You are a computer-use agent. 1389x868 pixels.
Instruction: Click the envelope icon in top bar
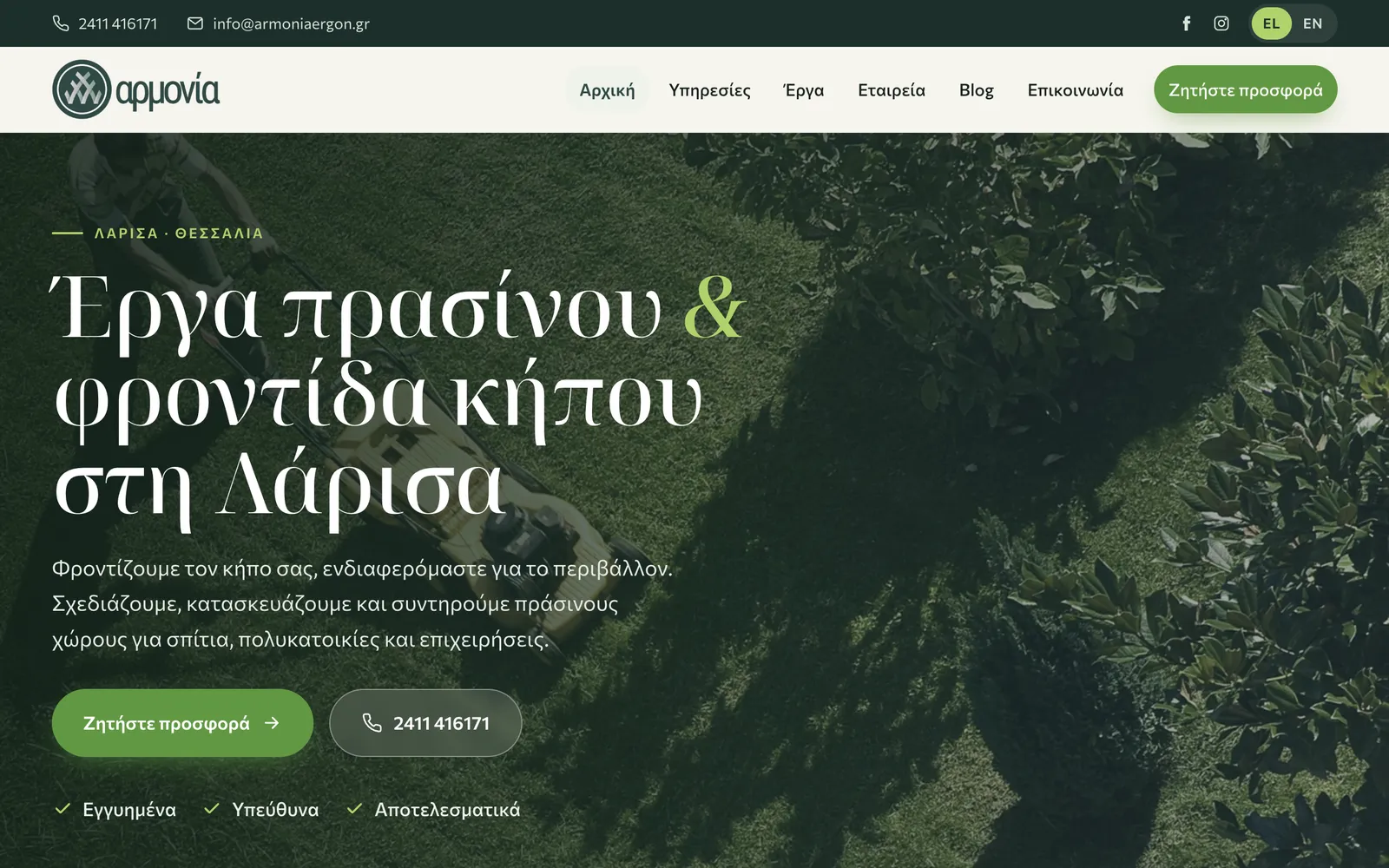(x=195, y=23)
